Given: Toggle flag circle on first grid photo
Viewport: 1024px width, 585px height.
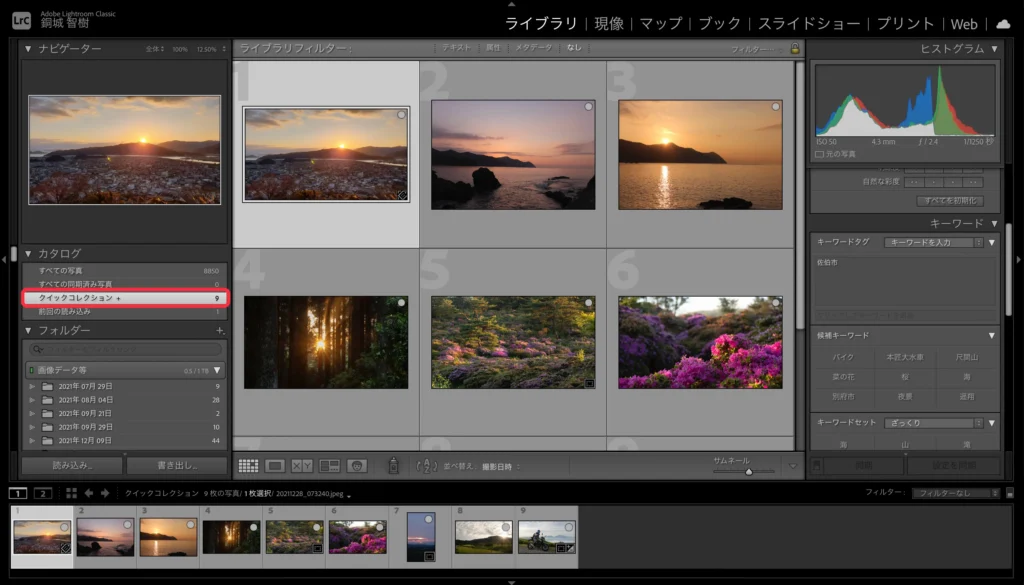Looking at the screenshot, I should click(401, 116).
